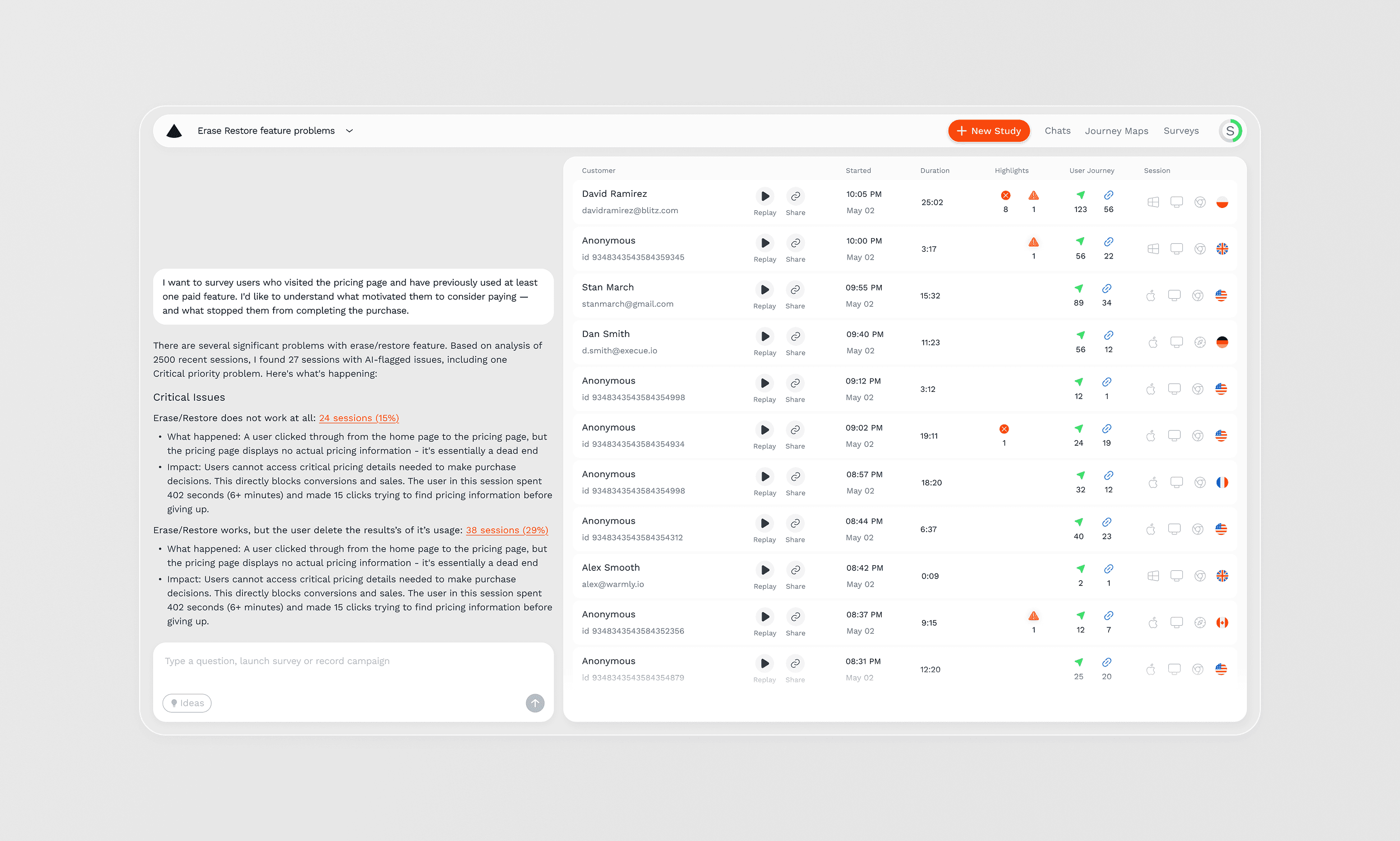1400x841 pixels.
Task: Click the user avatar with letter S
Action: pyautogui.click(x=1229, y=131)
